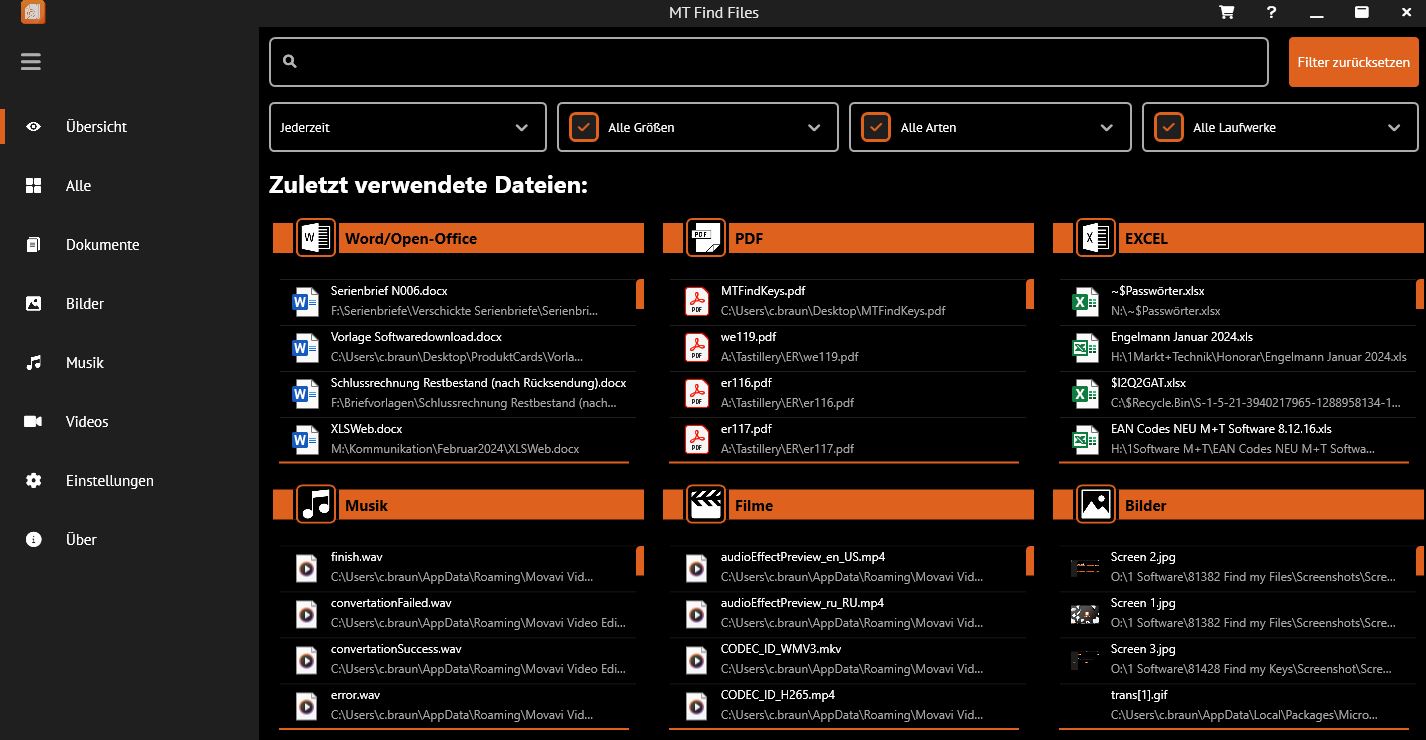Click the Musik note category icon
The width and height of the screenshot is (1426, 740).
click(316, 505)
